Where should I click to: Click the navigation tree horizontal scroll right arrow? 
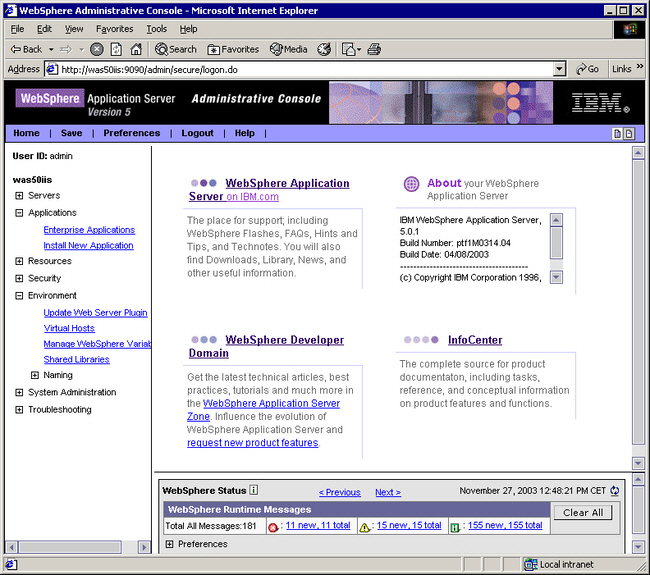pyautogui.click(x=144, y=547)
